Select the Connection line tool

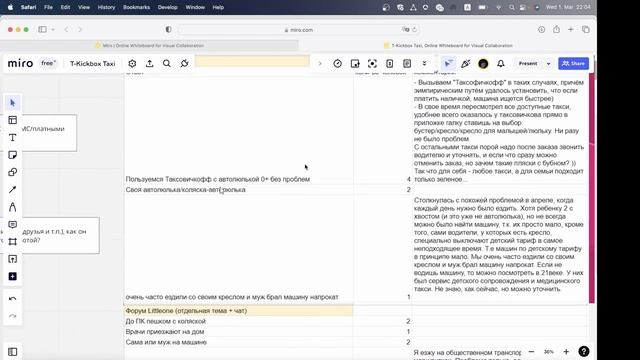13,190
